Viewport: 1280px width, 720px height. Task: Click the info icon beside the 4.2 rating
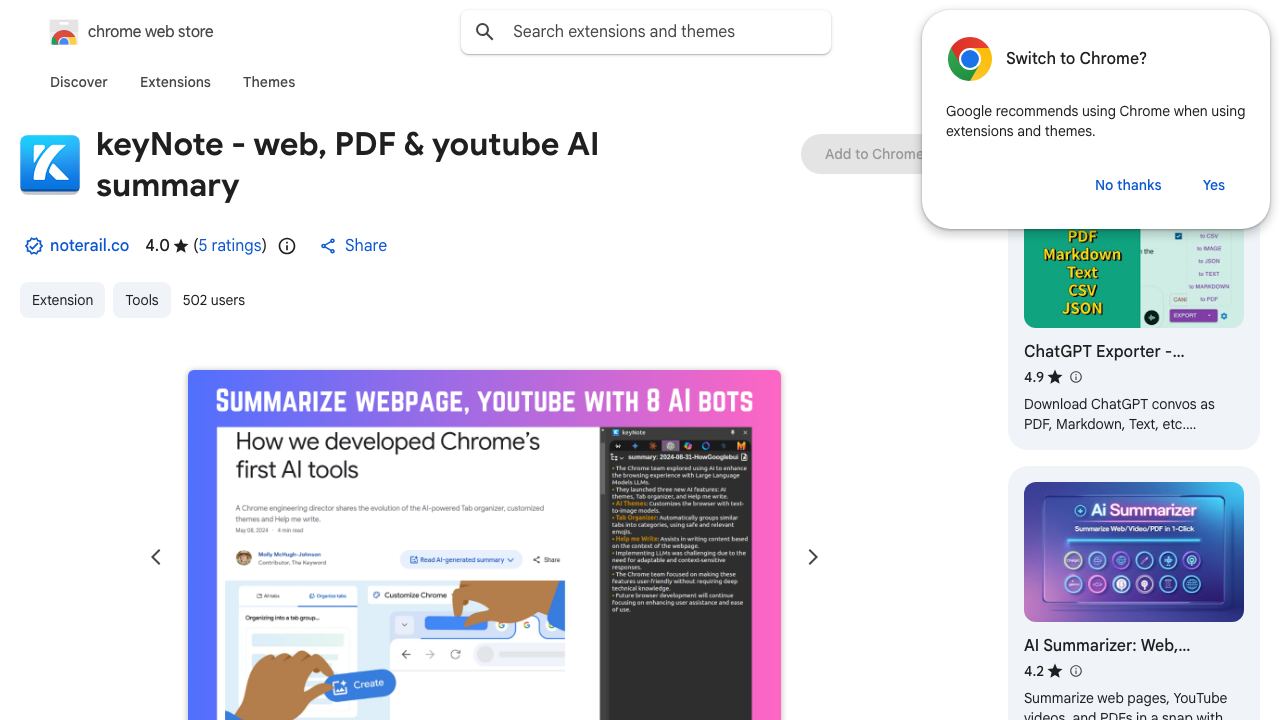1076,671
